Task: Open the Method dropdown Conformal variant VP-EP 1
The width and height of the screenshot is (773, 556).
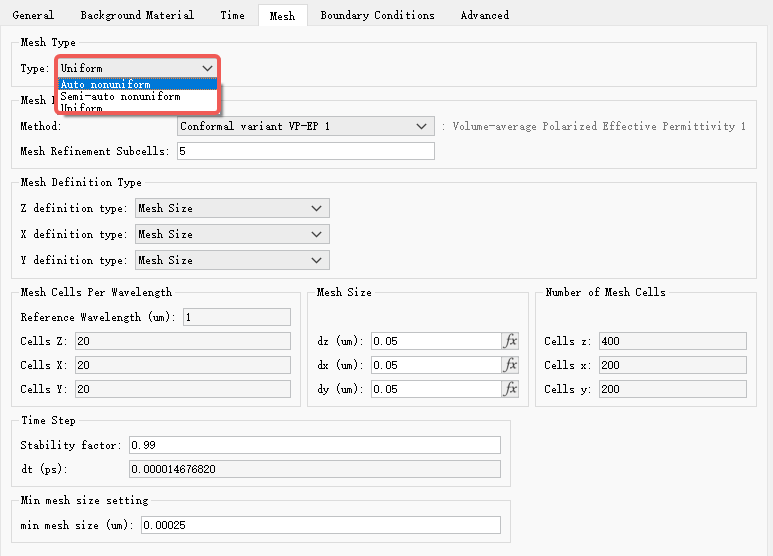Action: [306, 126]
